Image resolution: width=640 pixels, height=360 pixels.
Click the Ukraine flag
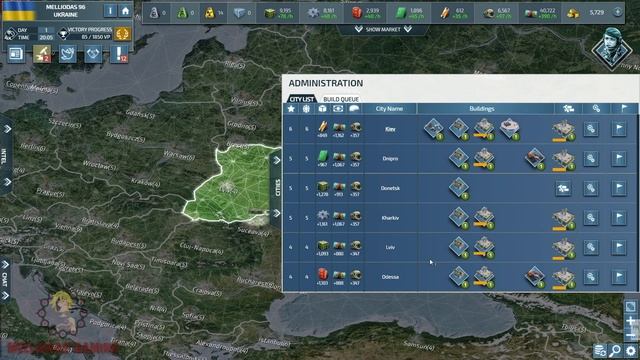click(19, 11)
